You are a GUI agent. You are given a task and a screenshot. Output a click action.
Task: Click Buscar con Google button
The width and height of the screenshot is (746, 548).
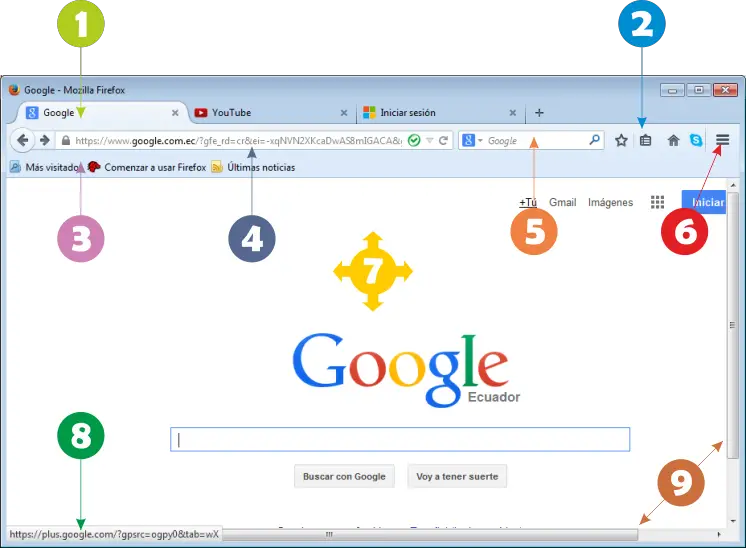coord(344,476)
